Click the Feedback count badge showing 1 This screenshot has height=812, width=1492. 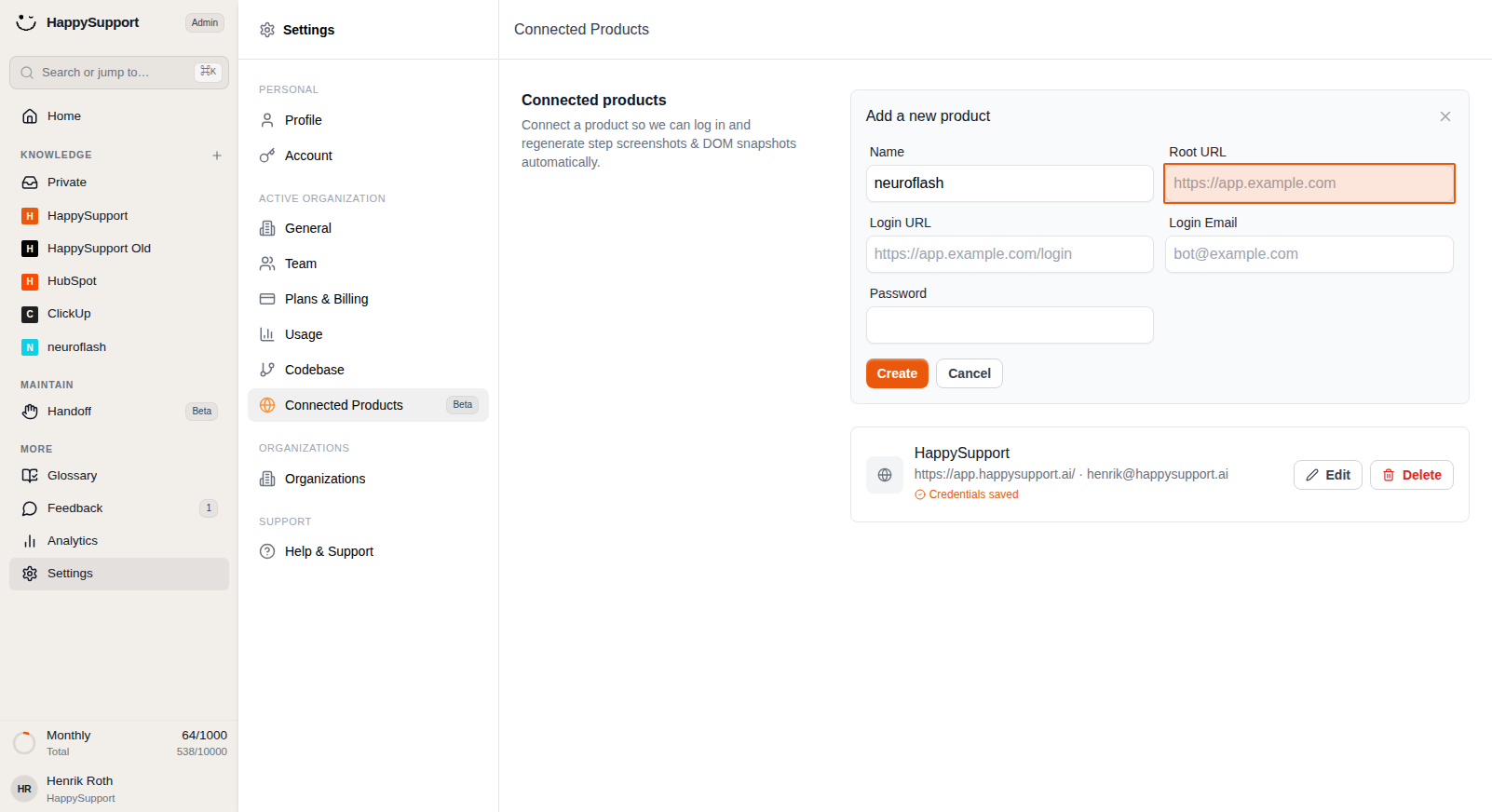(209, 508)
